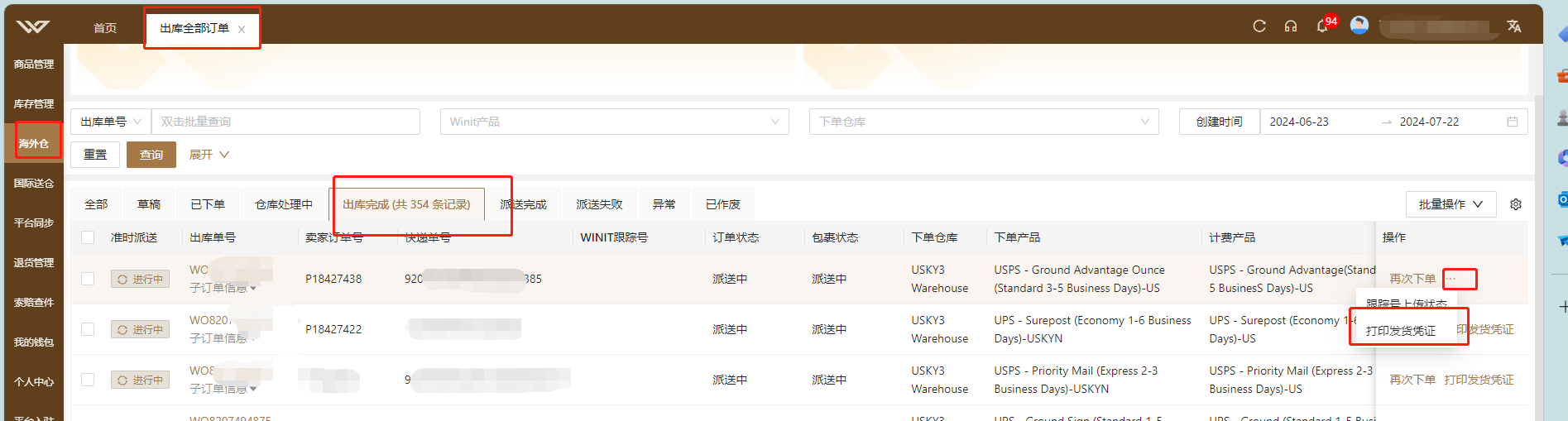Click the 双击批量查询 search input

click(x=285, y=122)
